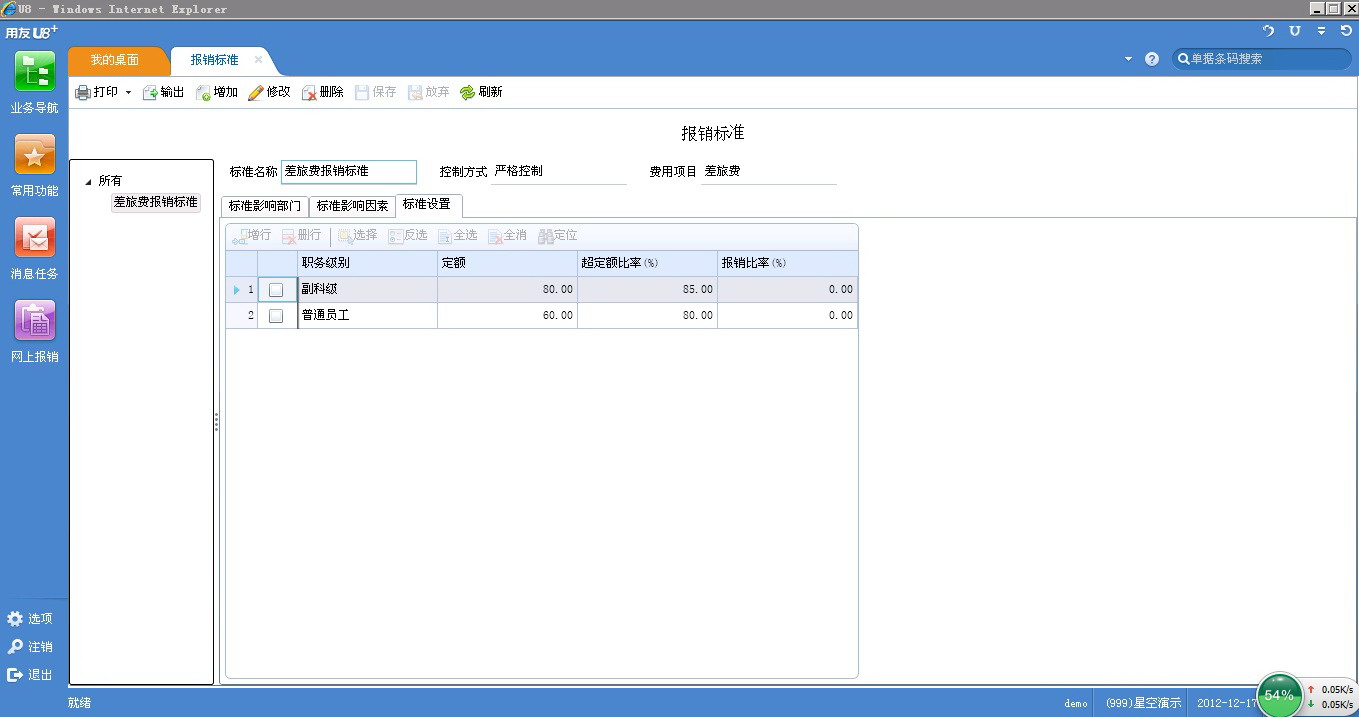Screen dimensions: 1359x717
Task: Click 报销比率(%) column header
Action: click(787, 263)
